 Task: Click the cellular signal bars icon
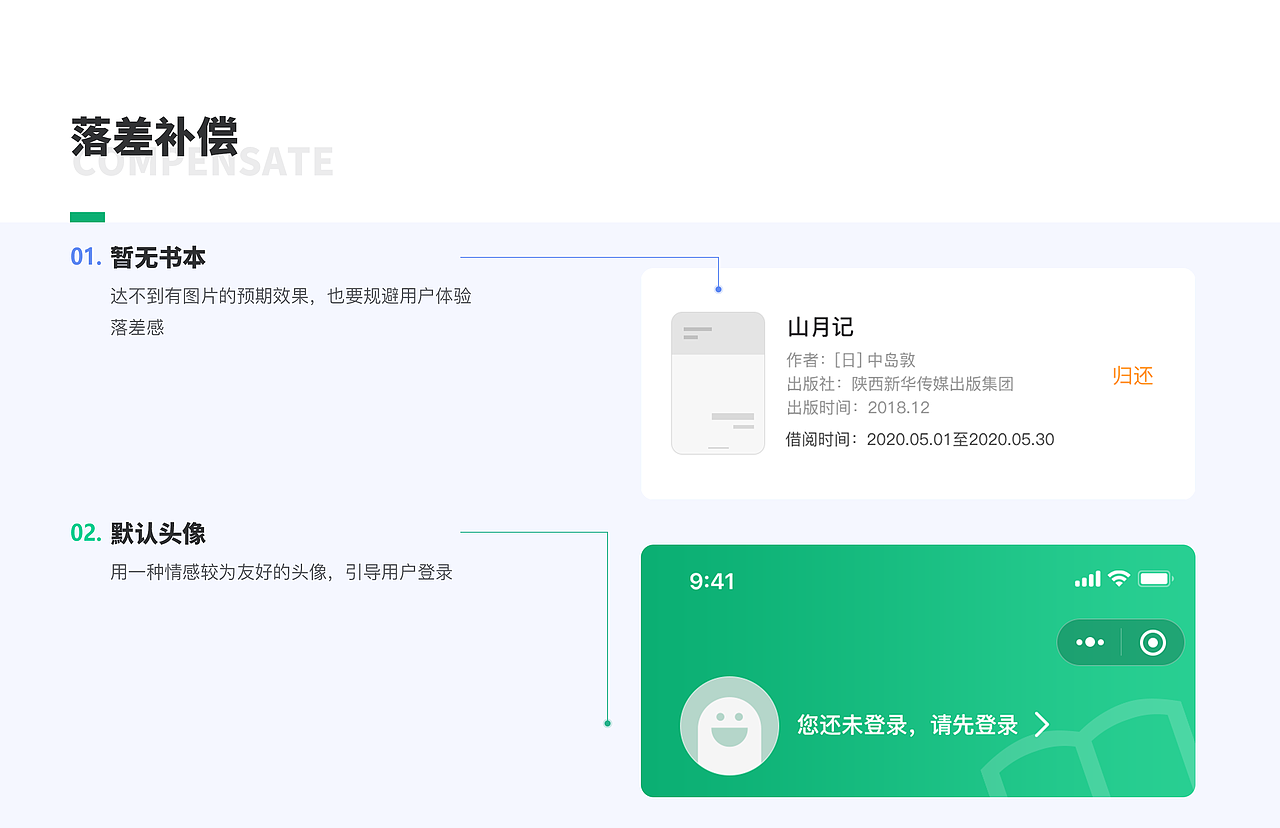(1086, 579)
